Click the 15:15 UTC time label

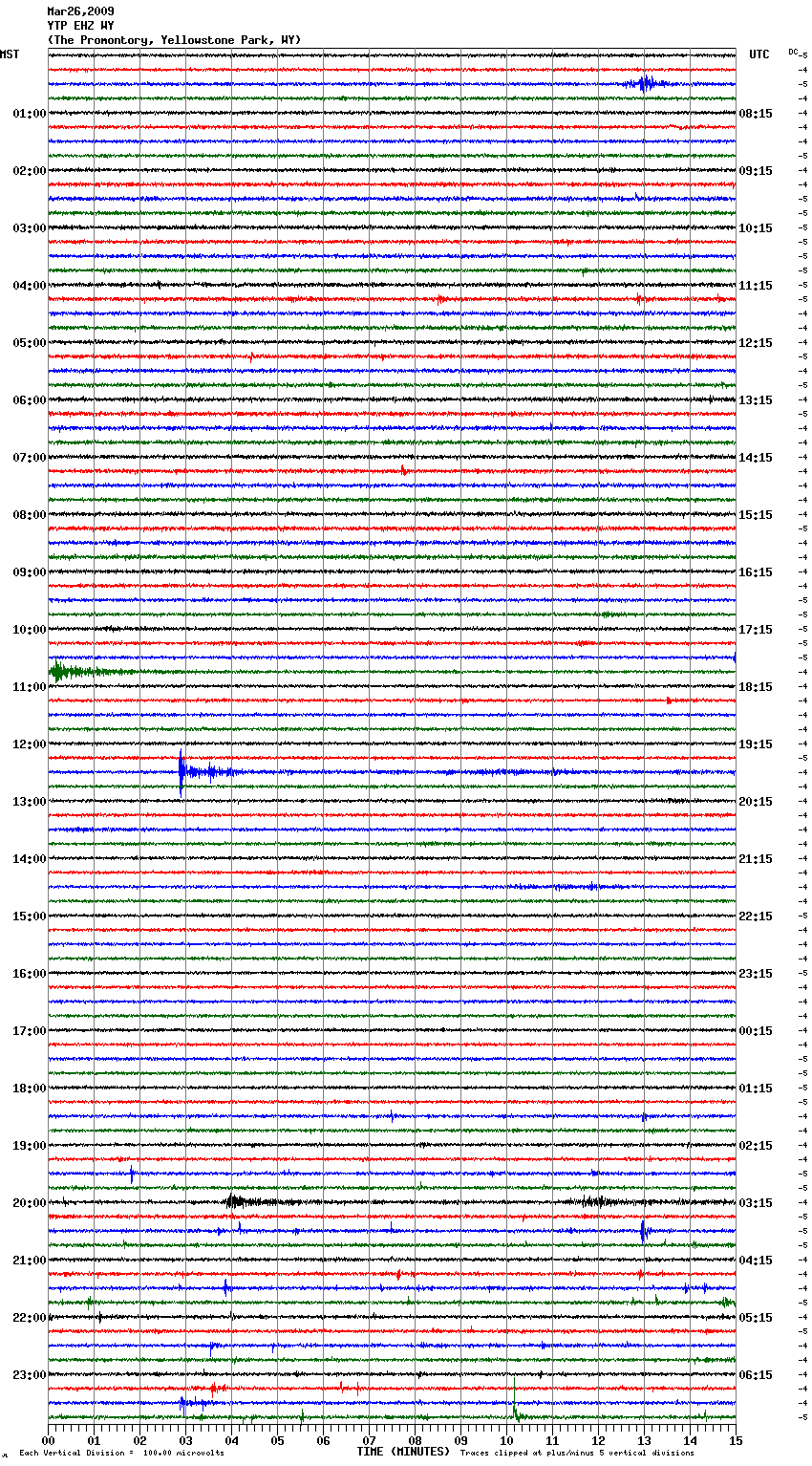pyautogui.click(x=756, y=515)
